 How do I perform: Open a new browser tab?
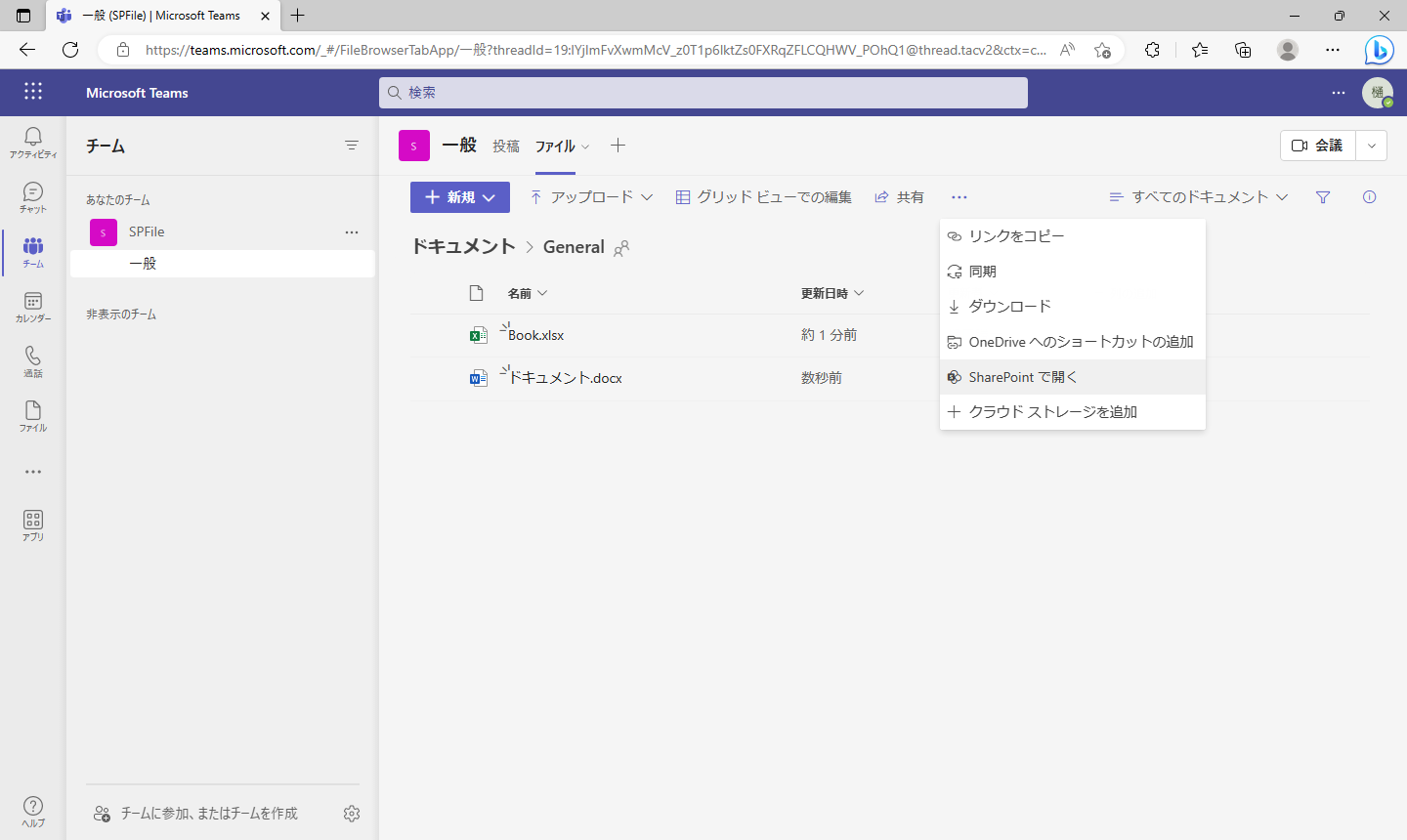pos(298,16)
